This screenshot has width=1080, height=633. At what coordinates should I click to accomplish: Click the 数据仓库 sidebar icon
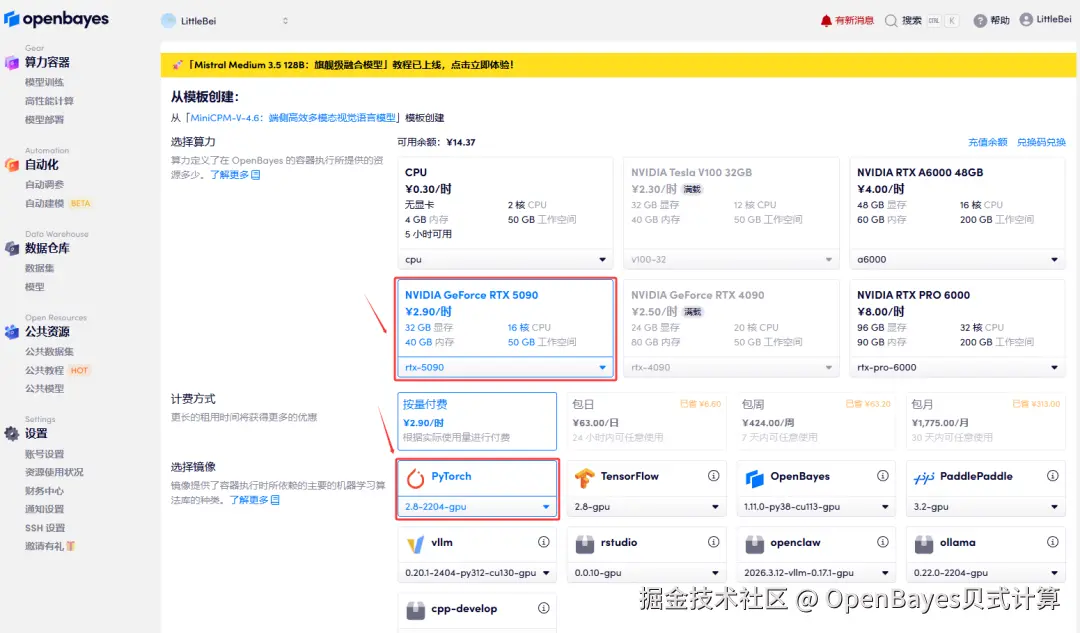coord(12,248)
